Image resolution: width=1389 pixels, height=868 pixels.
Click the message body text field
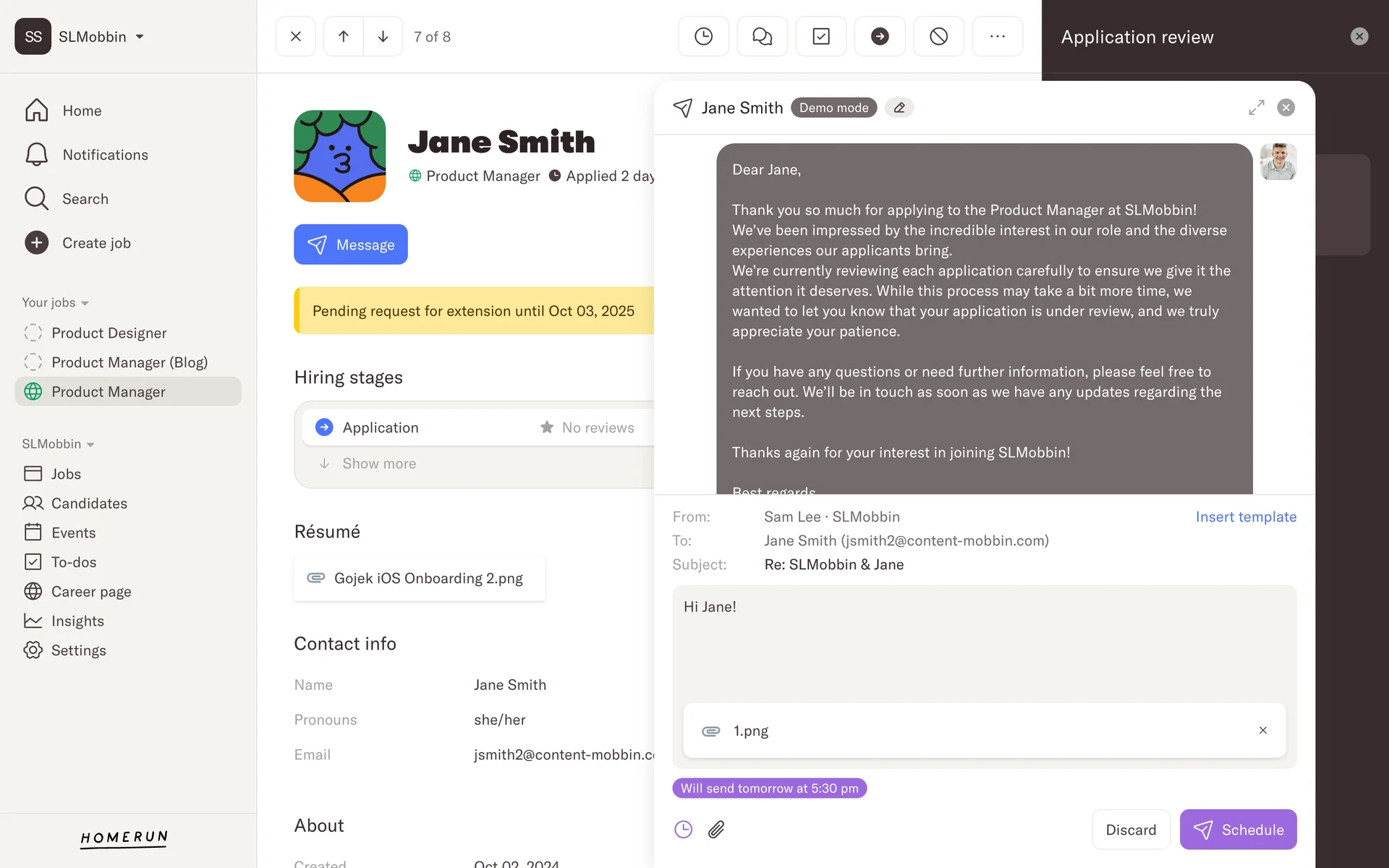pos(984,644)
